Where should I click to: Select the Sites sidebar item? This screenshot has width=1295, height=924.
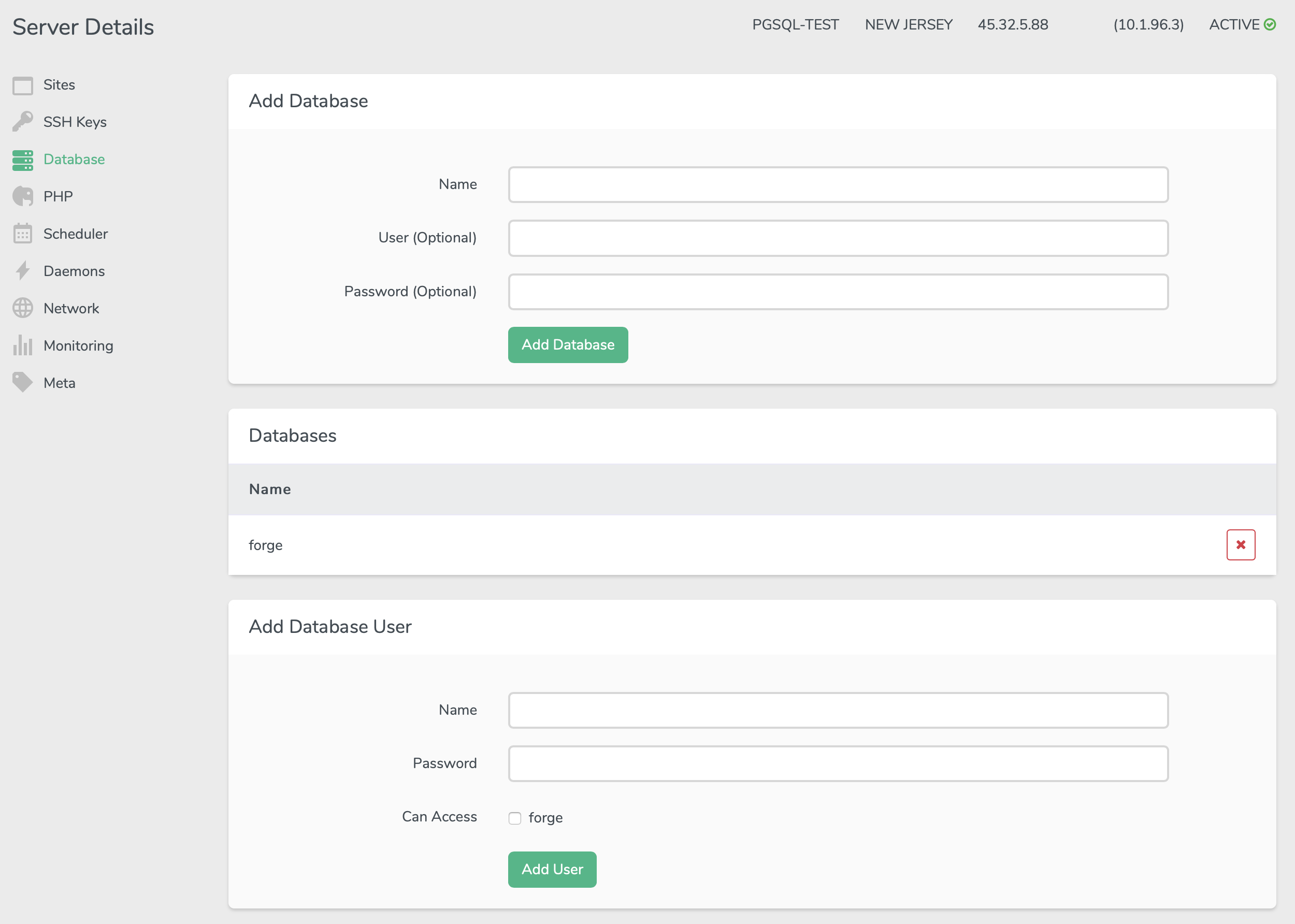pyautogui.click(x=59, y=84)
